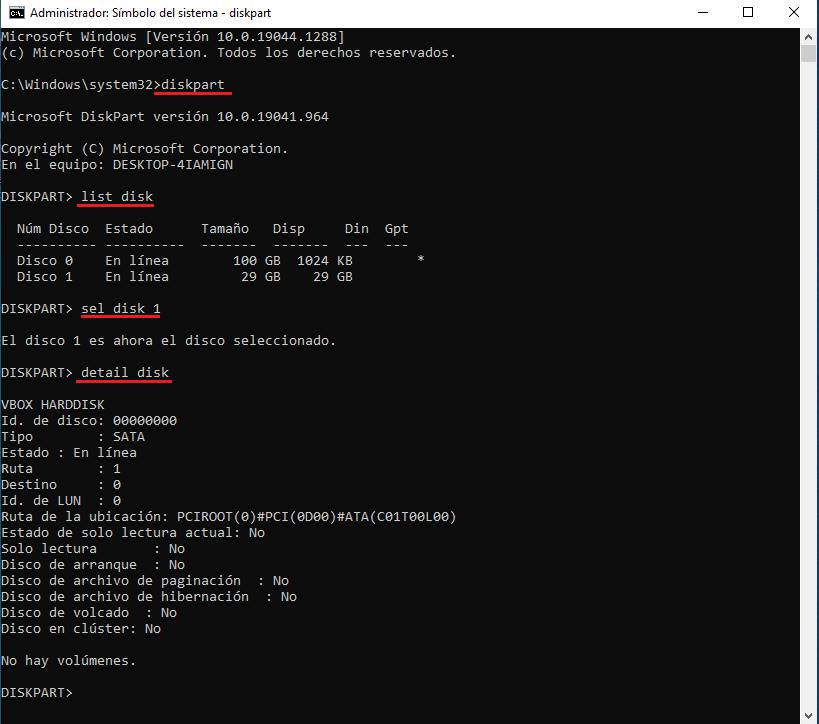Click the 'SATA' type value
Screen dimensions: 819x724
[129, 437]
